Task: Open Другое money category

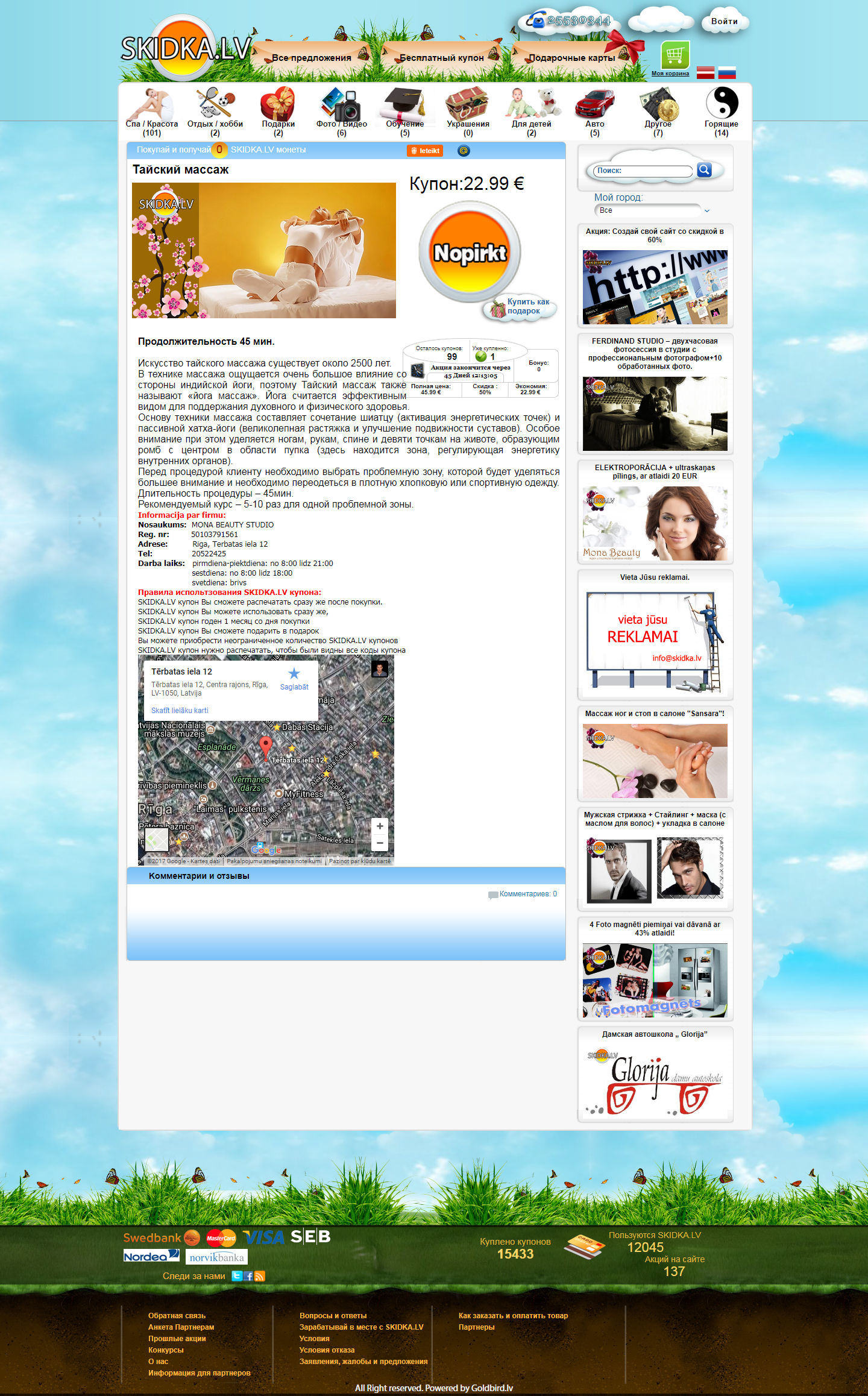Action: pyautogui.click(x=658, y=104)
